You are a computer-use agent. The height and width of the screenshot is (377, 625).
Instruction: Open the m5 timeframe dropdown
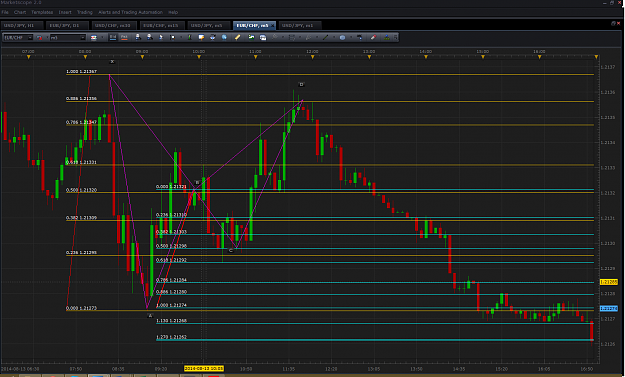pyautogui.click(x=83, y=37)
